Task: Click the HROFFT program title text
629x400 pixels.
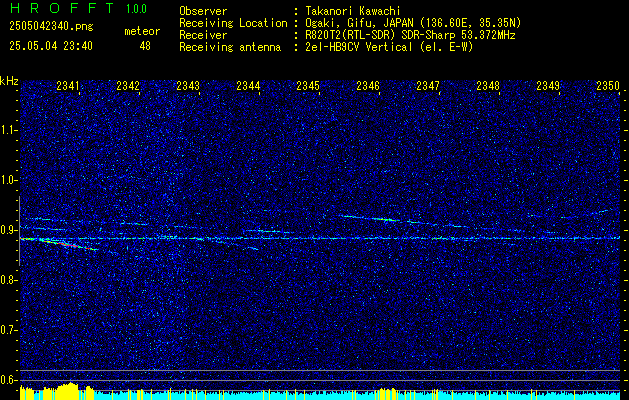Action: (x=62, y=8)
